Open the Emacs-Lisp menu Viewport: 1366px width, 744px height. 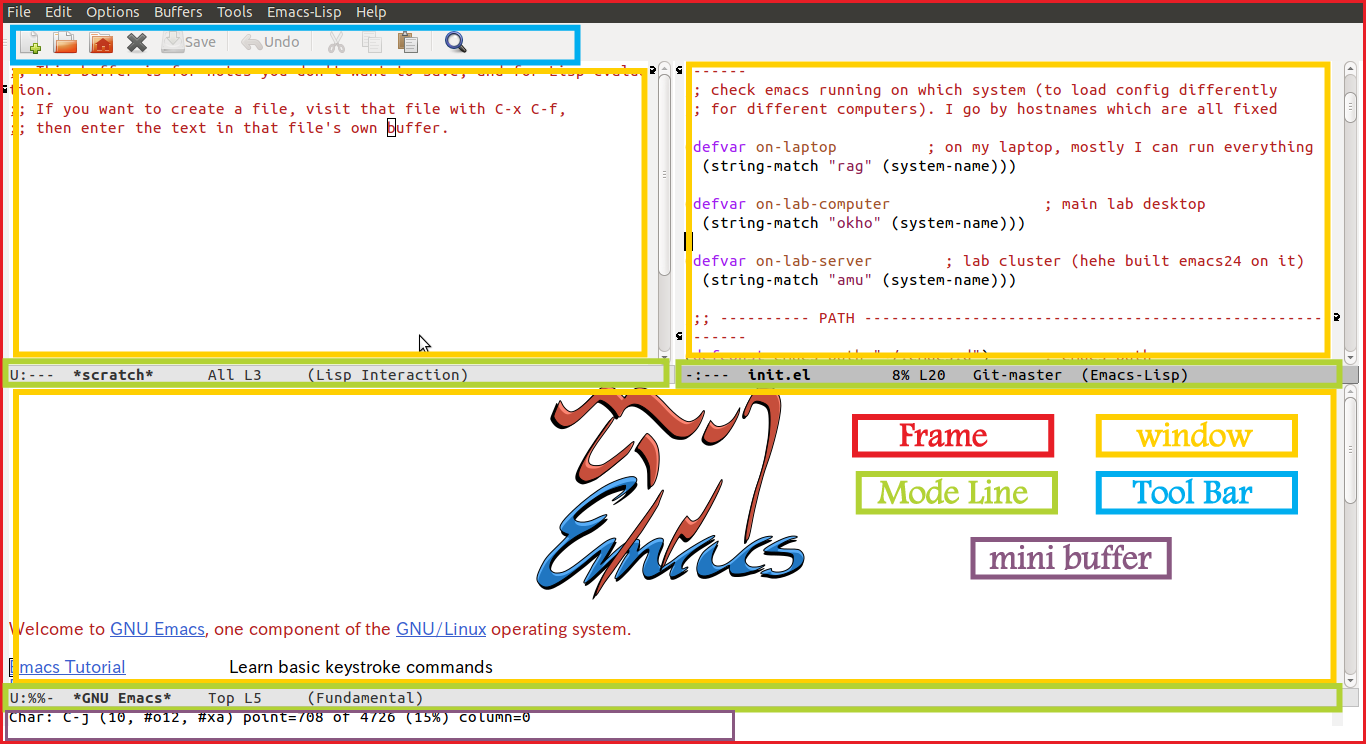pyautogui.click(x=303, y=12)
